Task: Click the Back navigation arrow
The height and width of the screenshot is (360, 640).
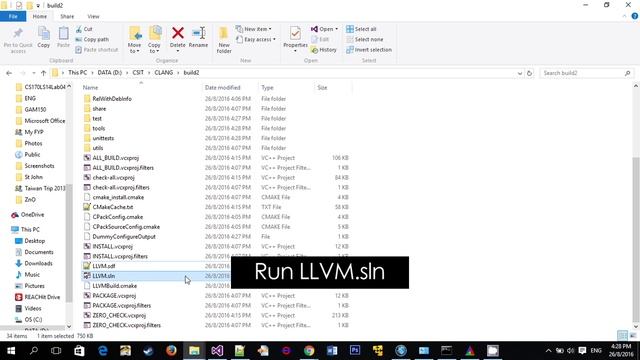Action: click(9, 73)
